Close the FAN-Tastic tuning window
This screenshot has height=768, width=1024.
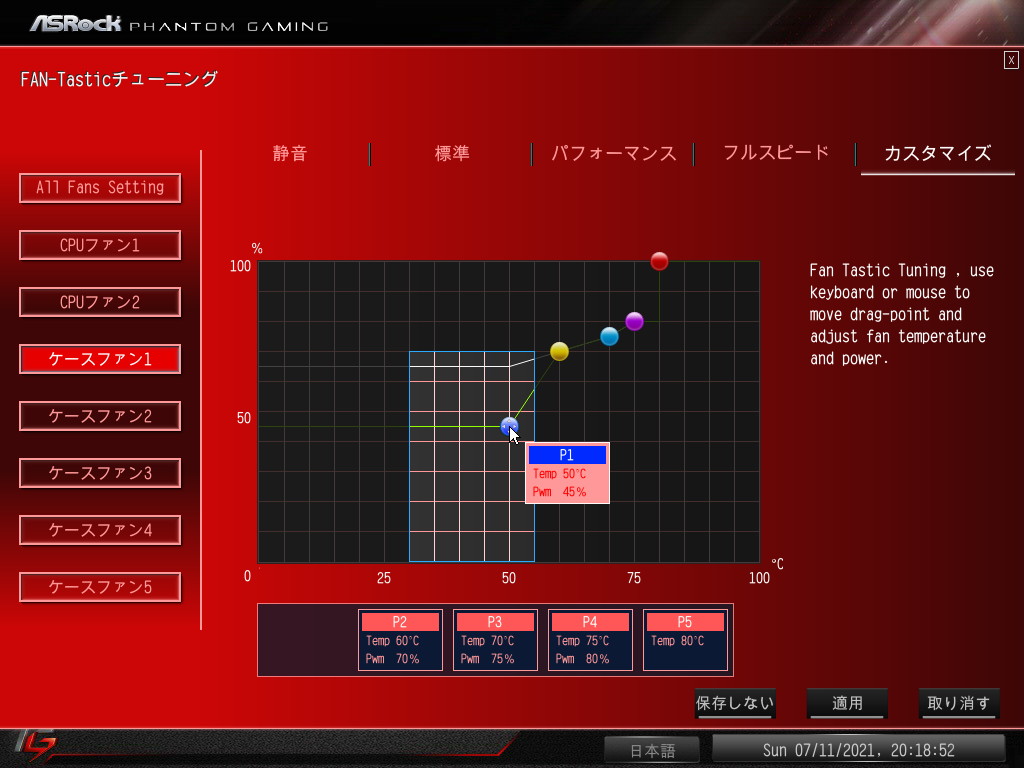pyautogui.click(x=1011, y=60)
